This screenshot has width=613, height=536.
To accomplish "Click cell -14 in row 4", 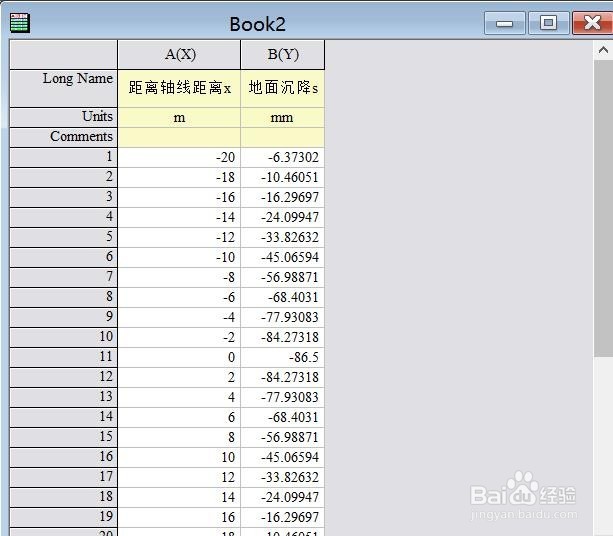I will [x=179, y=217].
